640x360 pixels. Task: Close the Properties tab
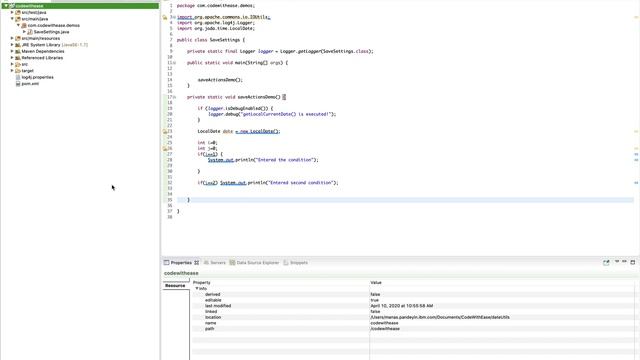click(196, 263)
